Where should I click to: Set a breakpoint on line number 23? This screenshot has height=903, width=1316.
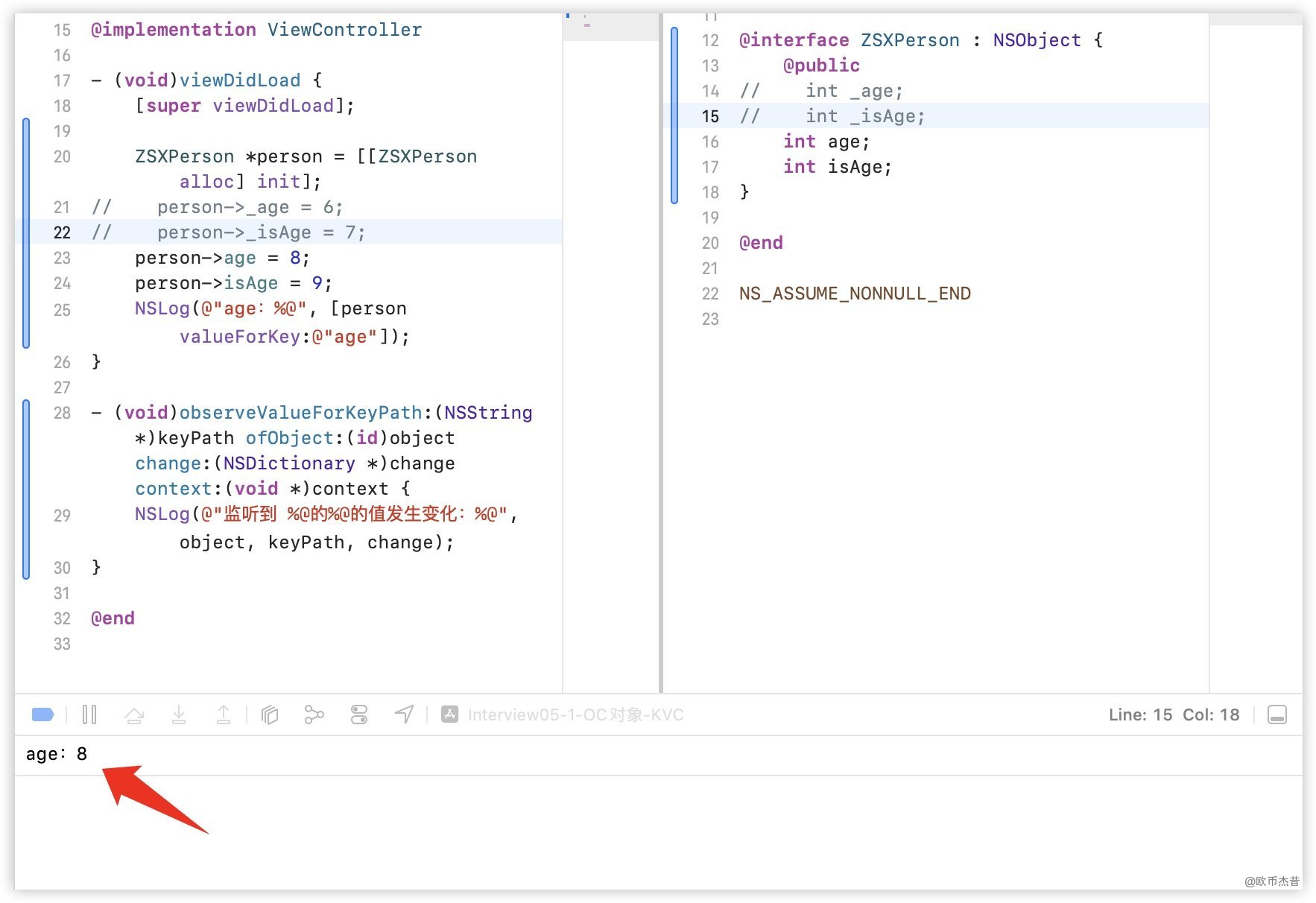62,259
